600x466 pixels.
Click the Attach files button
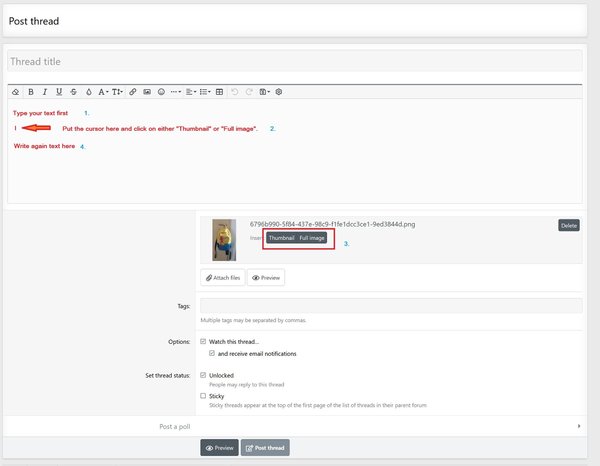(x=223, y=277)
